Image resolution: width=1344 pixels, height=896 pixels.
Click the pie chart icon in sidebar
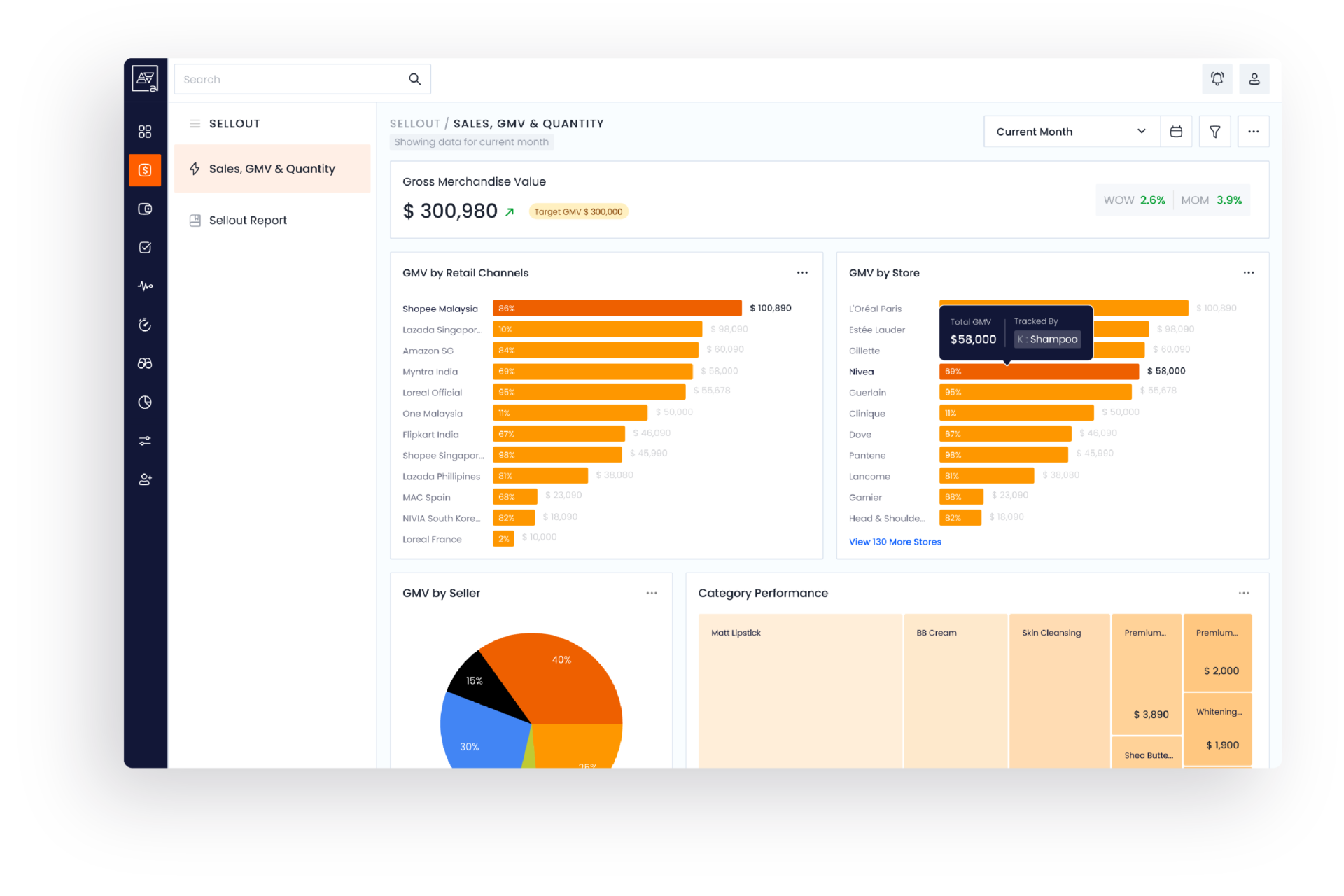[145, 402]
